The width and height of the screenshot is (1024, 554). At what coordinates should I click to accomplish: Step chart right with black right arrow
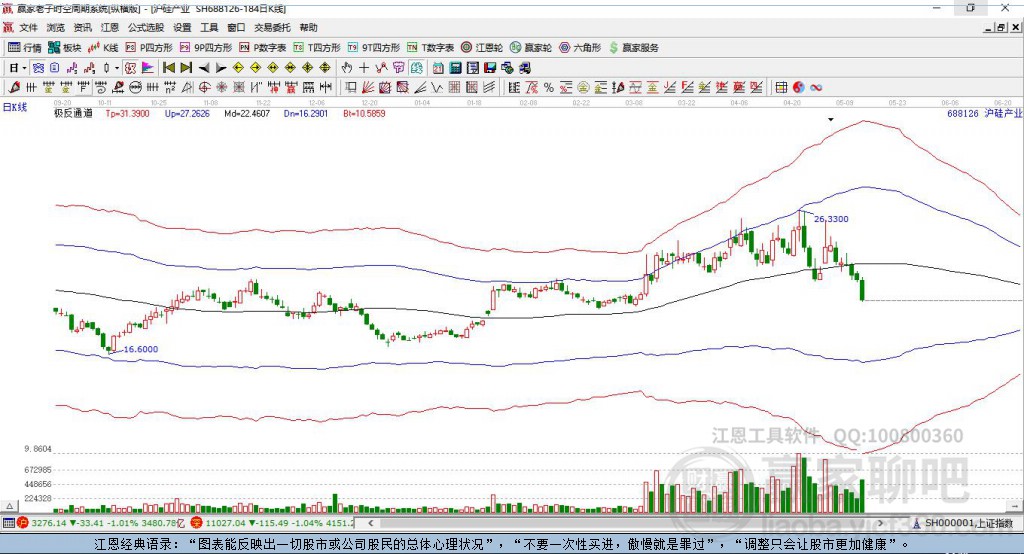coord(221,68)
